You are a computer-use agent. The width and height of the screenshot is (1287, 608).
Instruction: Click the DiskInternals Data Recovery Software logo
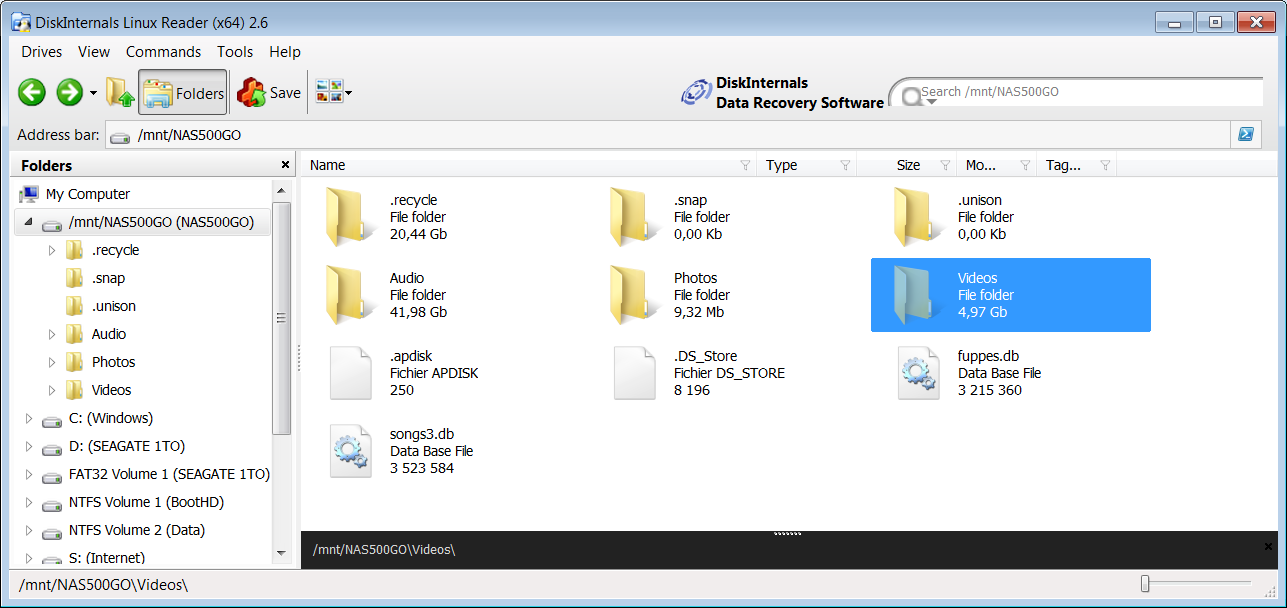[x=783, y=93]
